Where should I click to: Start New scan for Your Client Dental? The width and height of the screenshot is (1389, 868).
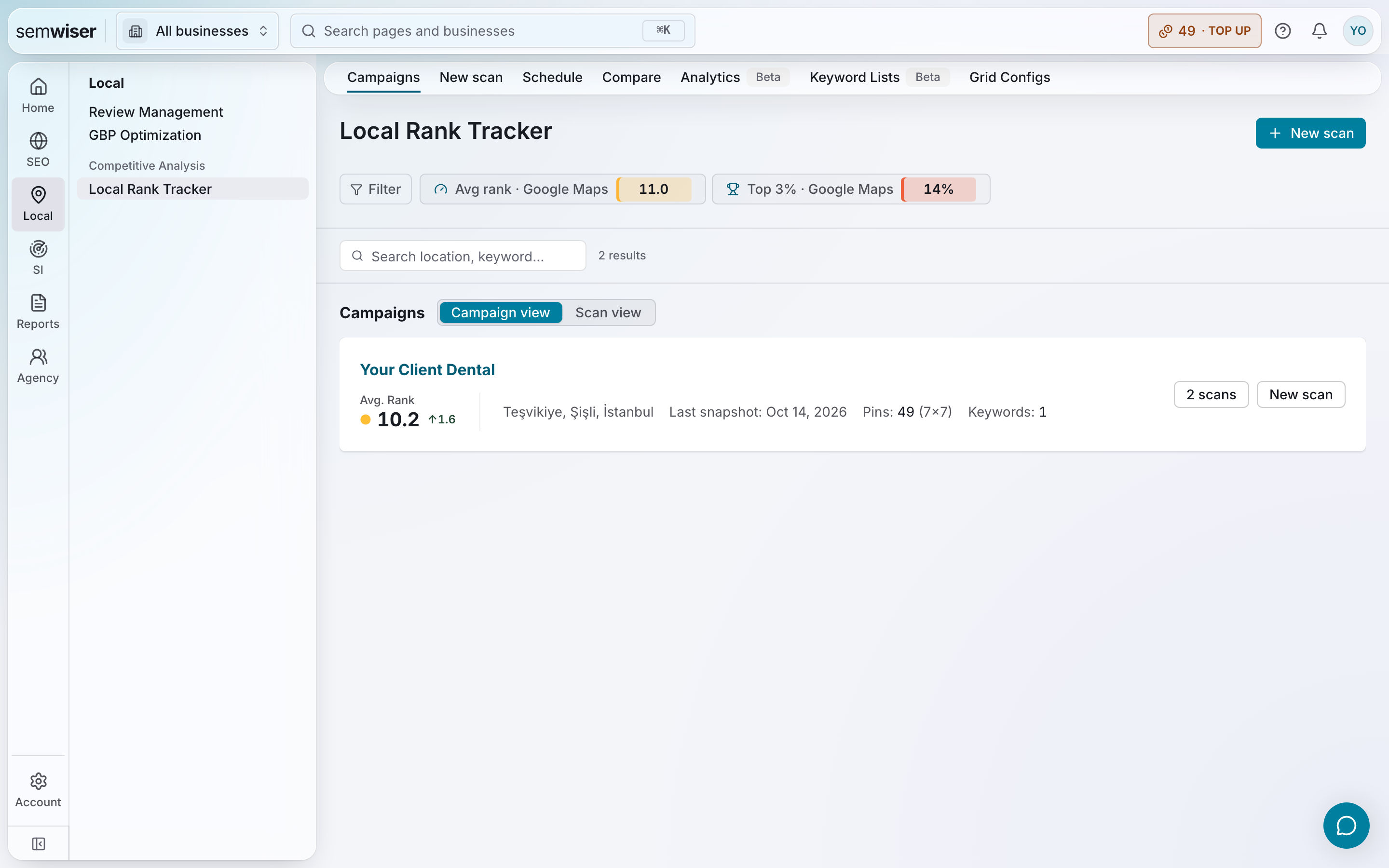(x=1301, y=394)
